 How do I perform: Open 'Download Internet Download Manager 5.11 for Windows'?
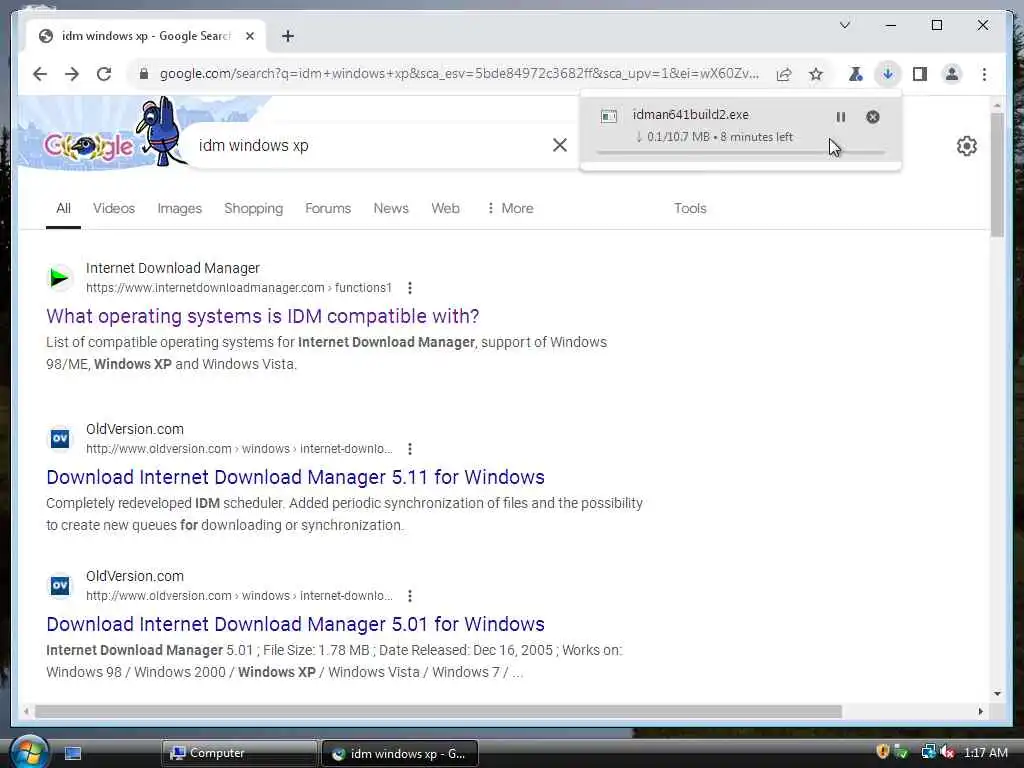(x=295, y=477)
